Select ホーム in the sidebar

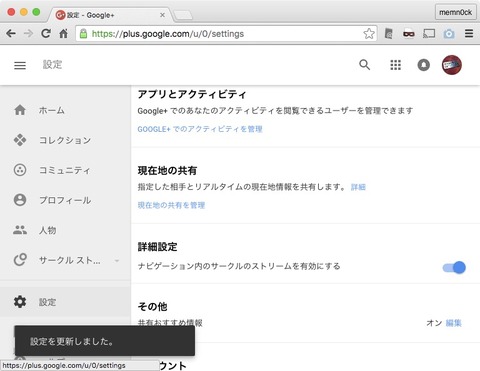[51, 110]
